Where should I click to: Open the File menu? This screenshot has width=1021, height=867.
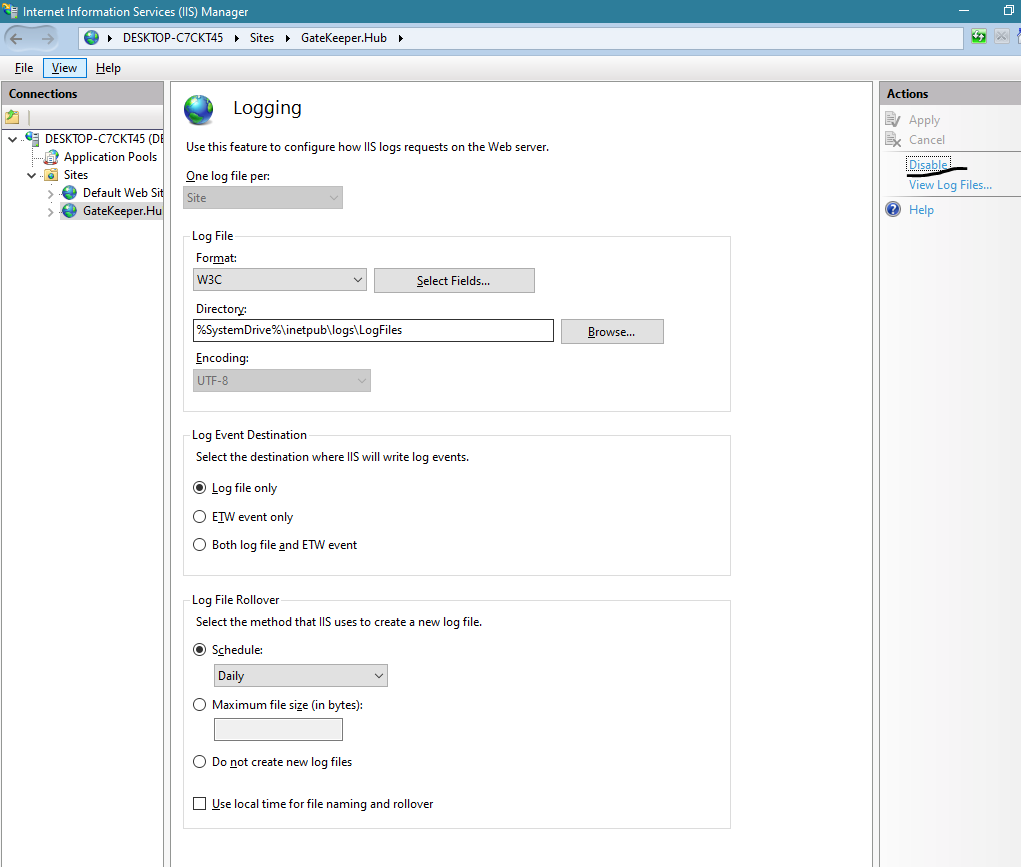(24, 68)
